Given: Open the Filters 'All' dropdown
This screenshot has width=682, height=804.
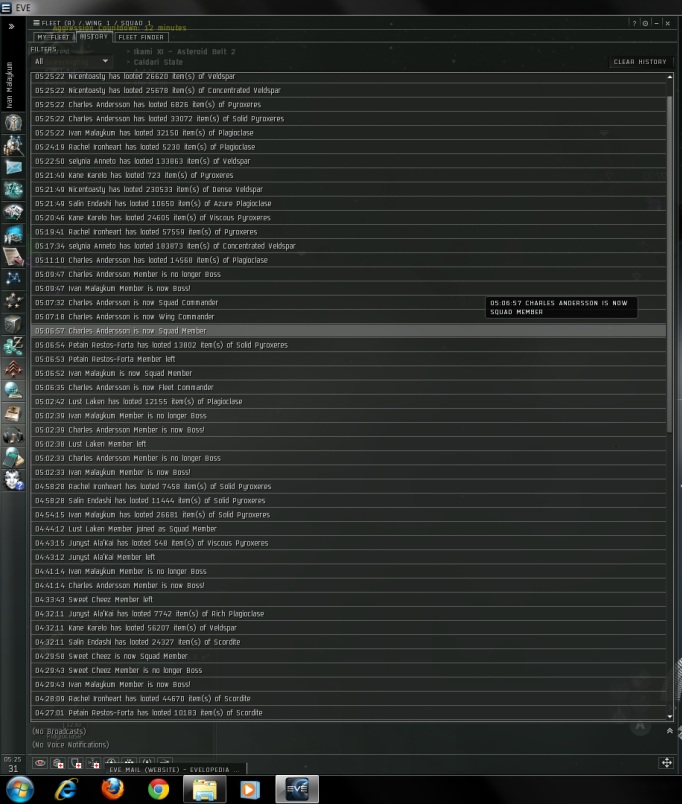Looking at the screenshot, I should click(x=71, y=61).
